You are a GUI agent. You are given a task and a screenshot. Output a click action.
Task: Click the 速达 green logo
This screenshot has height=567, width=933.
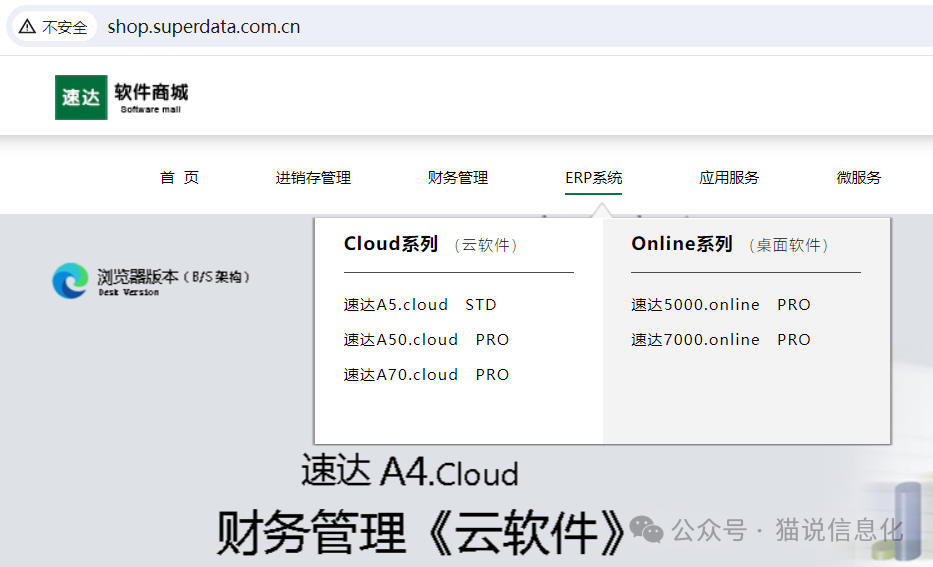81,97
